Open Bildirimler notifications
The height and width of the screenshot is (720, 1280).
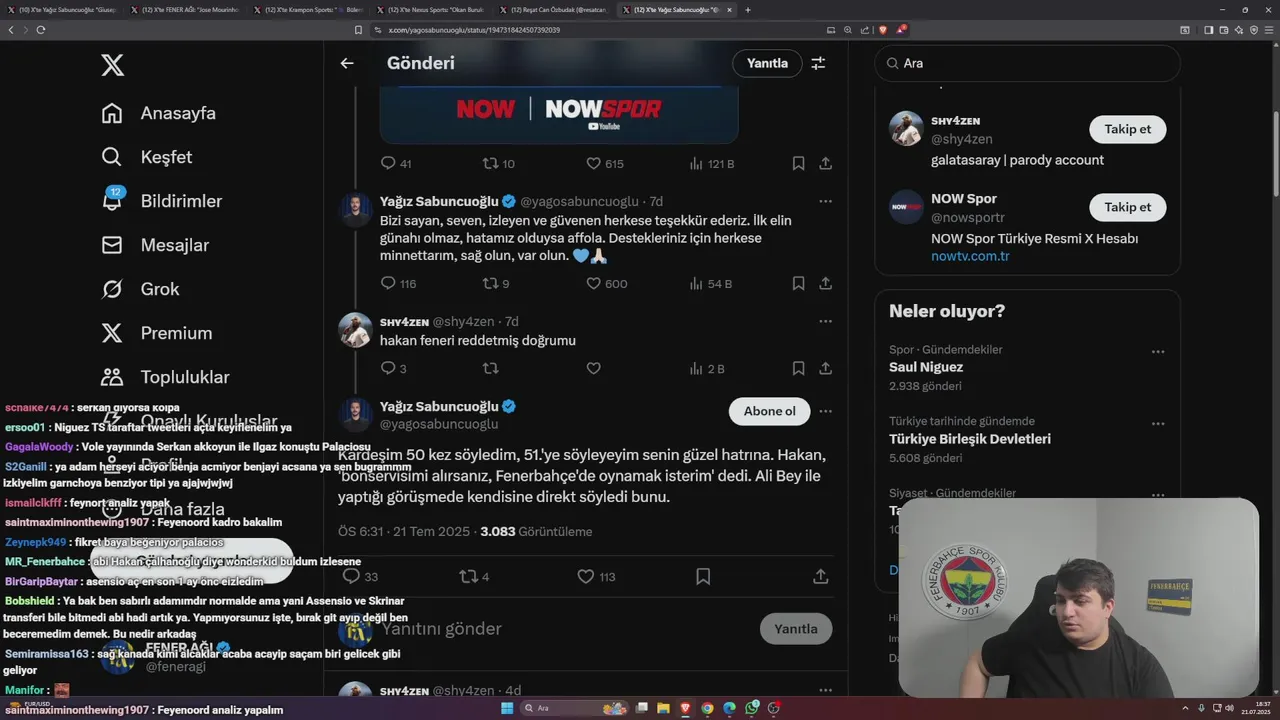pos(161,201)
